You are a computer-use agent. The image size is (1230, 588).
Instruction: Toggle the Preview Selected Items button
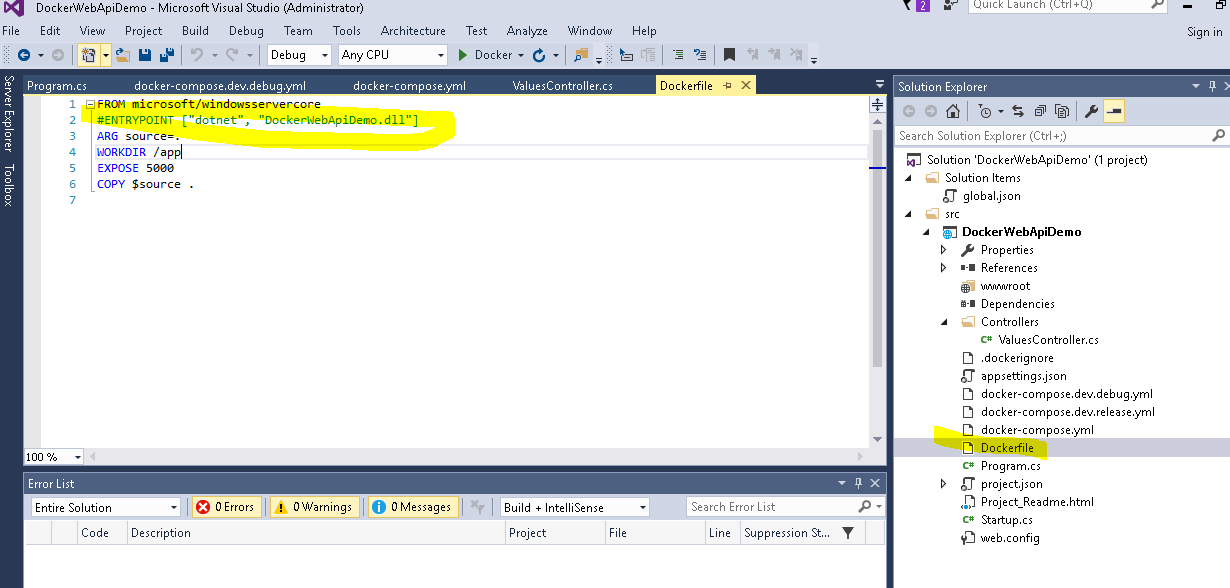pos(1114,111)
